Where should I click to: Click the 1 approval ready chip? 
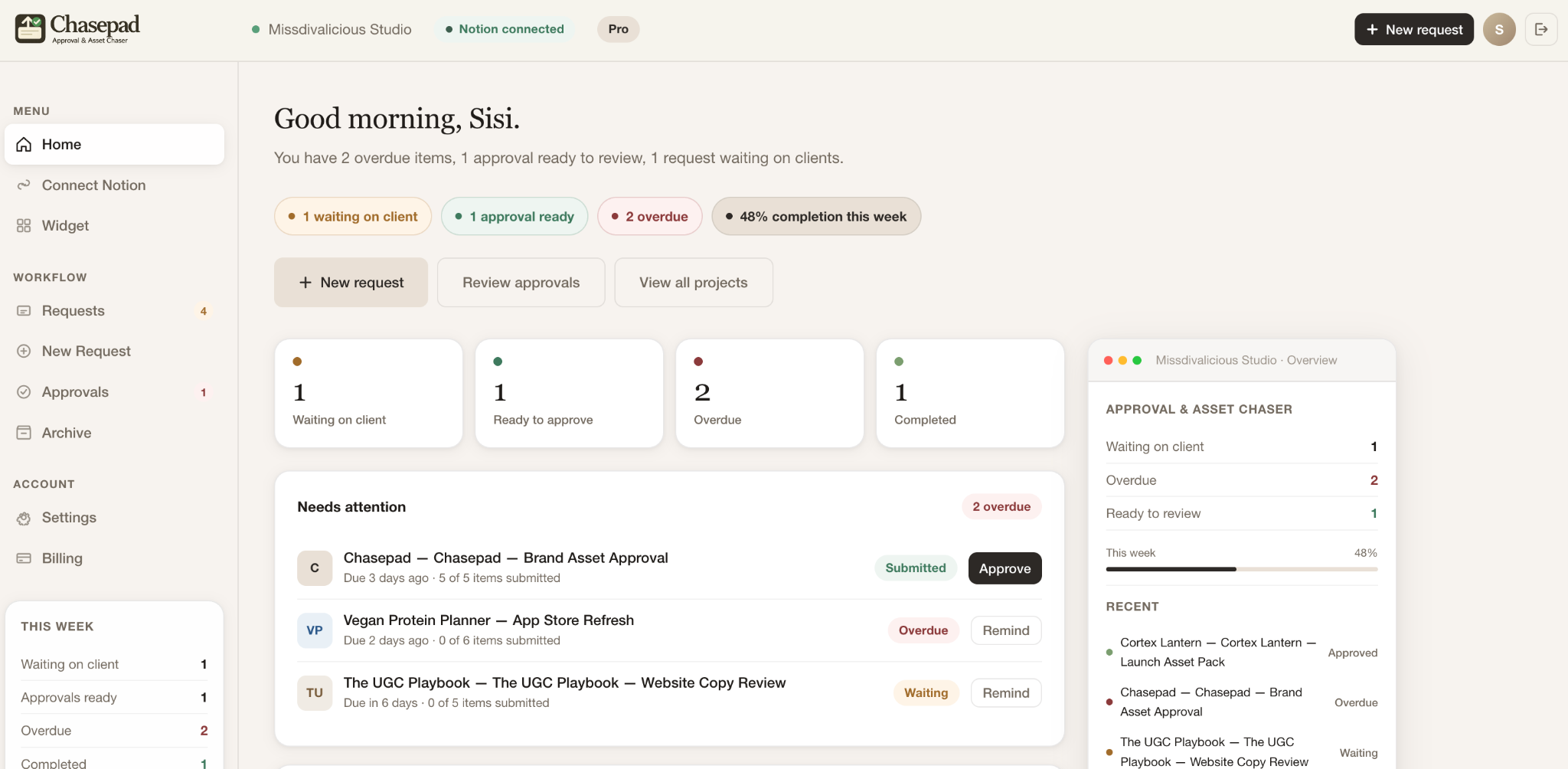pos(514,216)
